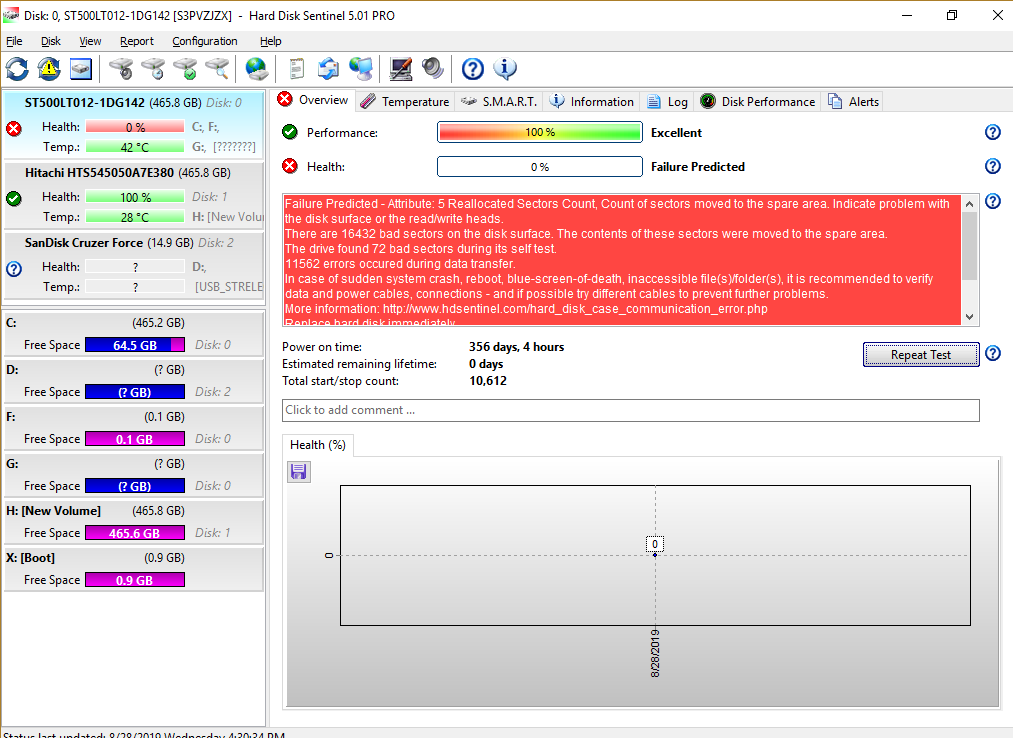
Task: Open the View menu
Action: pyautogui.click(x=90, y=41)
